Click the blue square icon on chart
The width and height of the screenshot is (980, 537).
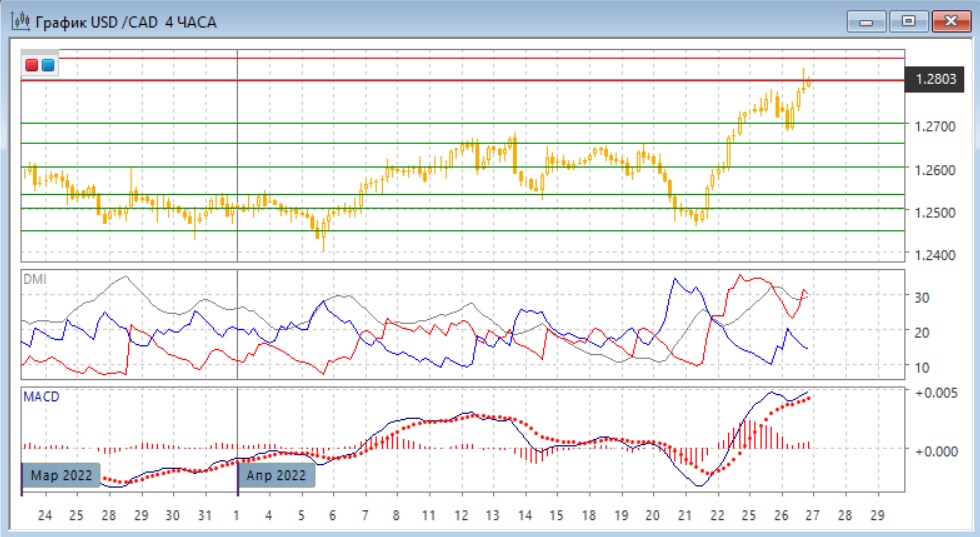coord(47,66)
